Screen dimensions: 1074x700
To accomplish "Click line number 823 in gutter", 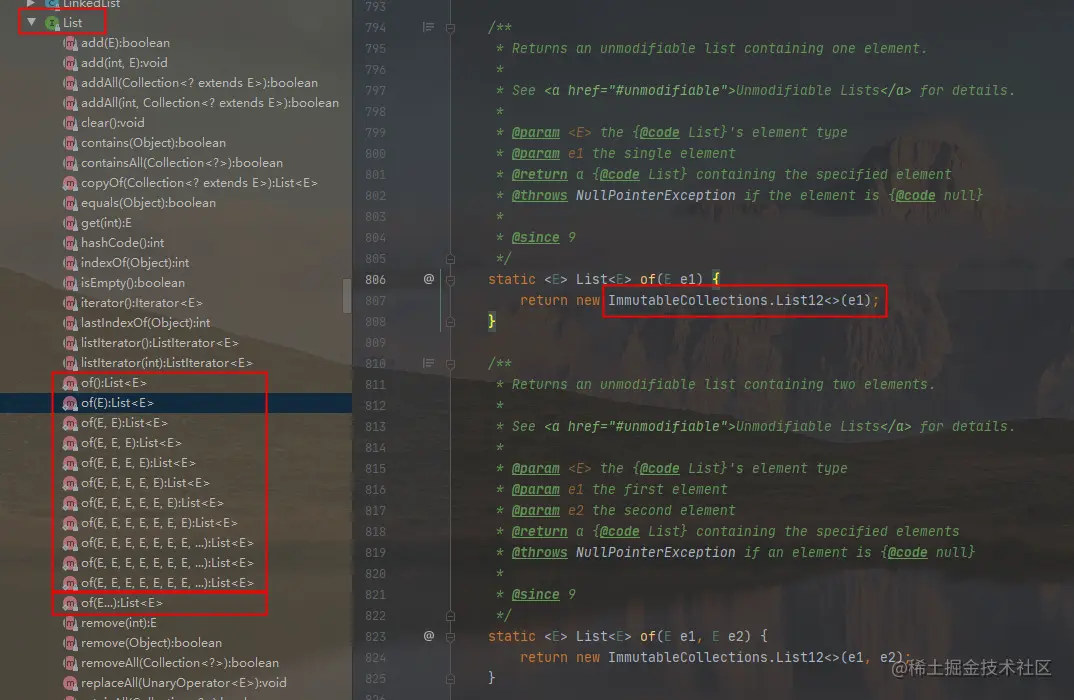I will 375,636.
